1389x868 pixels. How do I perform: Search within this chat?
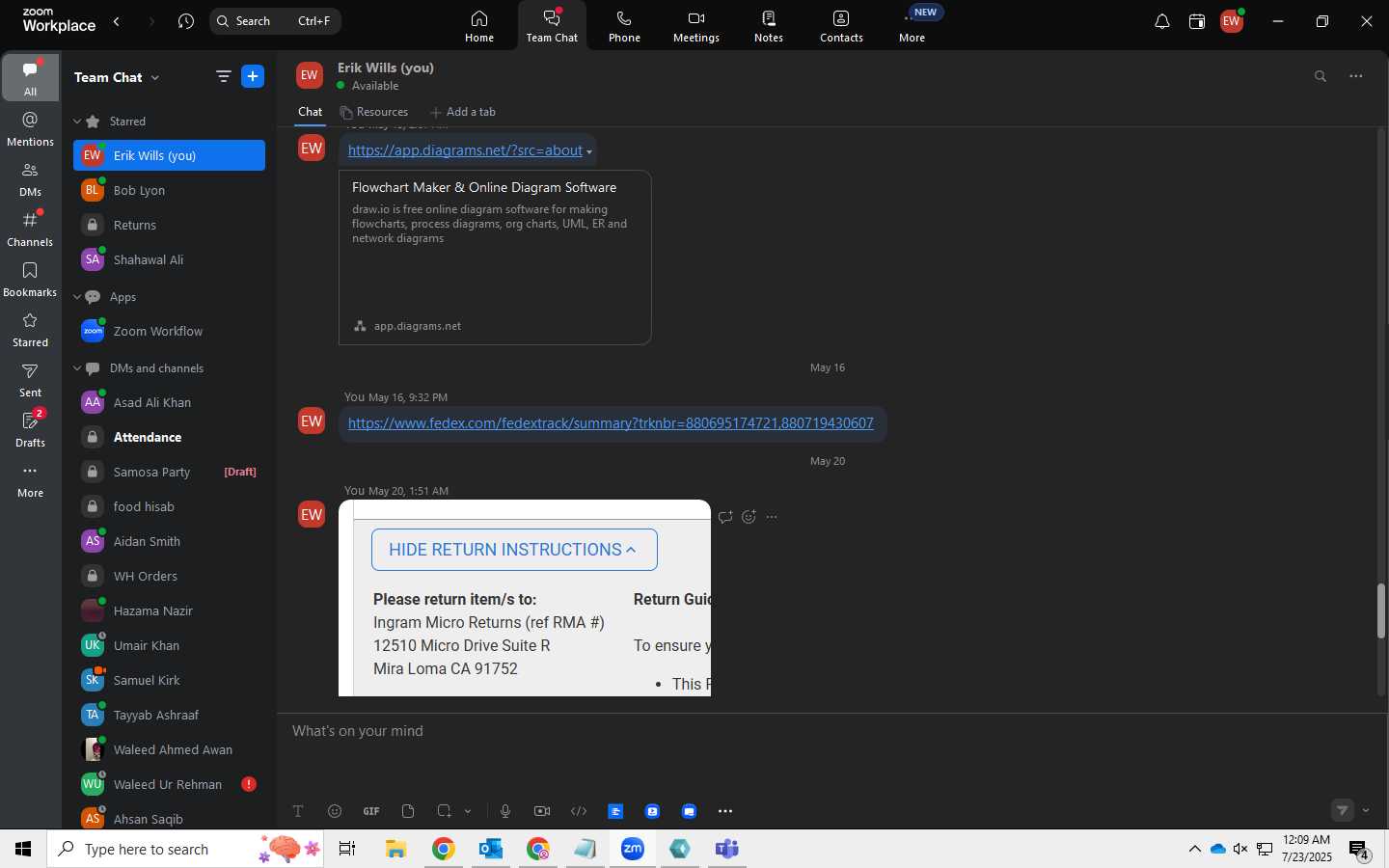coord(1321,76)
